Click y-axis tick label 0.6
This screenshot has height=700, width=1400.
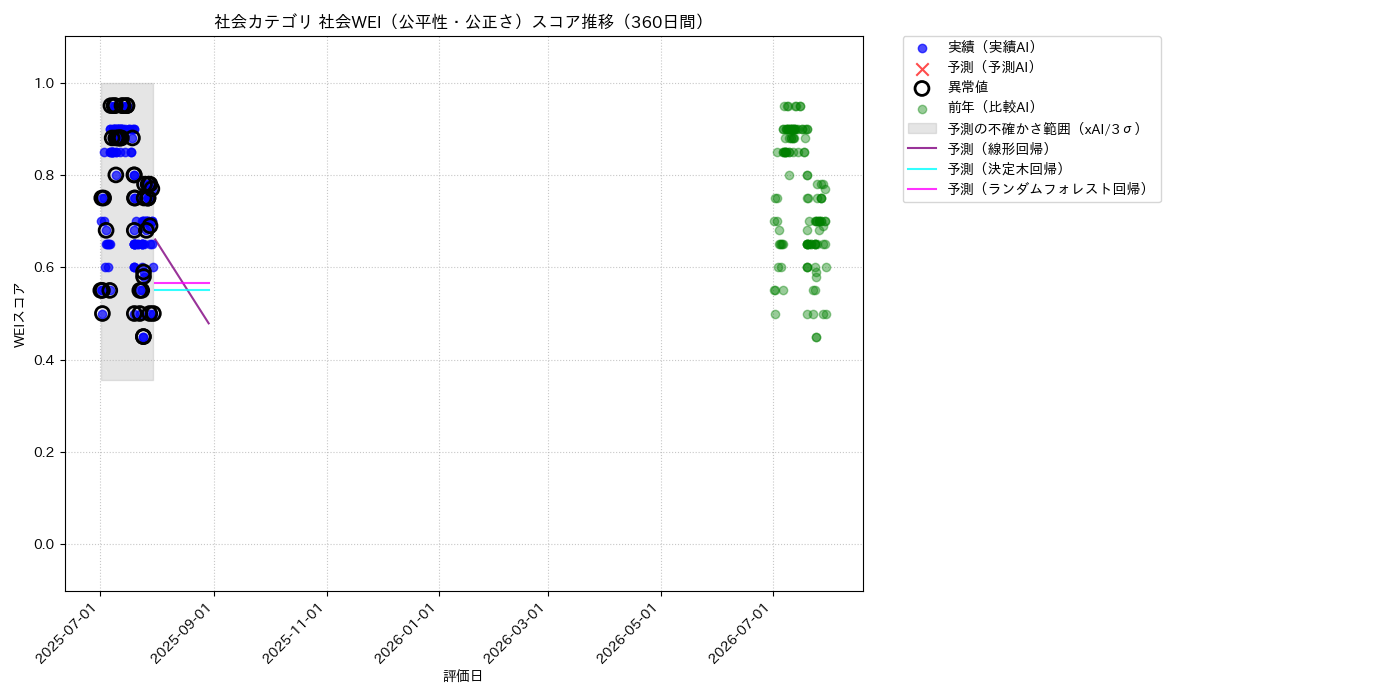pyautogui.click(x=46, y=267)
